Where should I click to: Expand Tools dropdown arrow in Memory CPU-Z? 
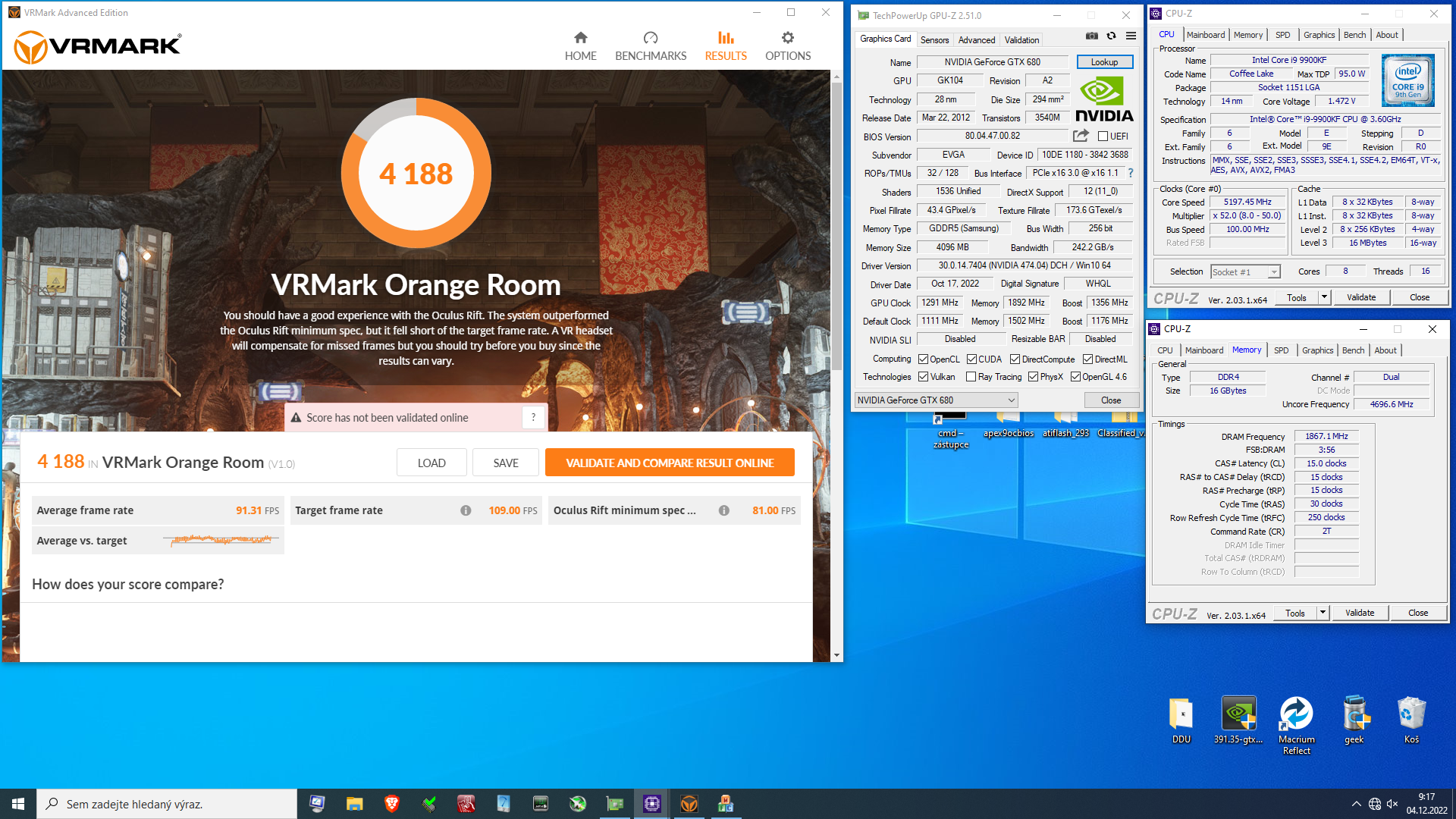tap(1323, 613)
